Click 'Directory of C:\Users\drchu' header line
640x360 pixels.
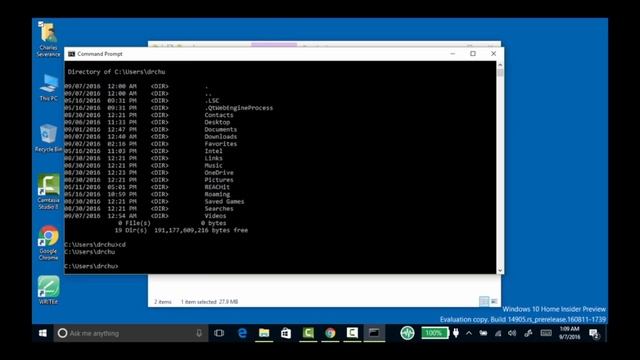tap(116, 72)
